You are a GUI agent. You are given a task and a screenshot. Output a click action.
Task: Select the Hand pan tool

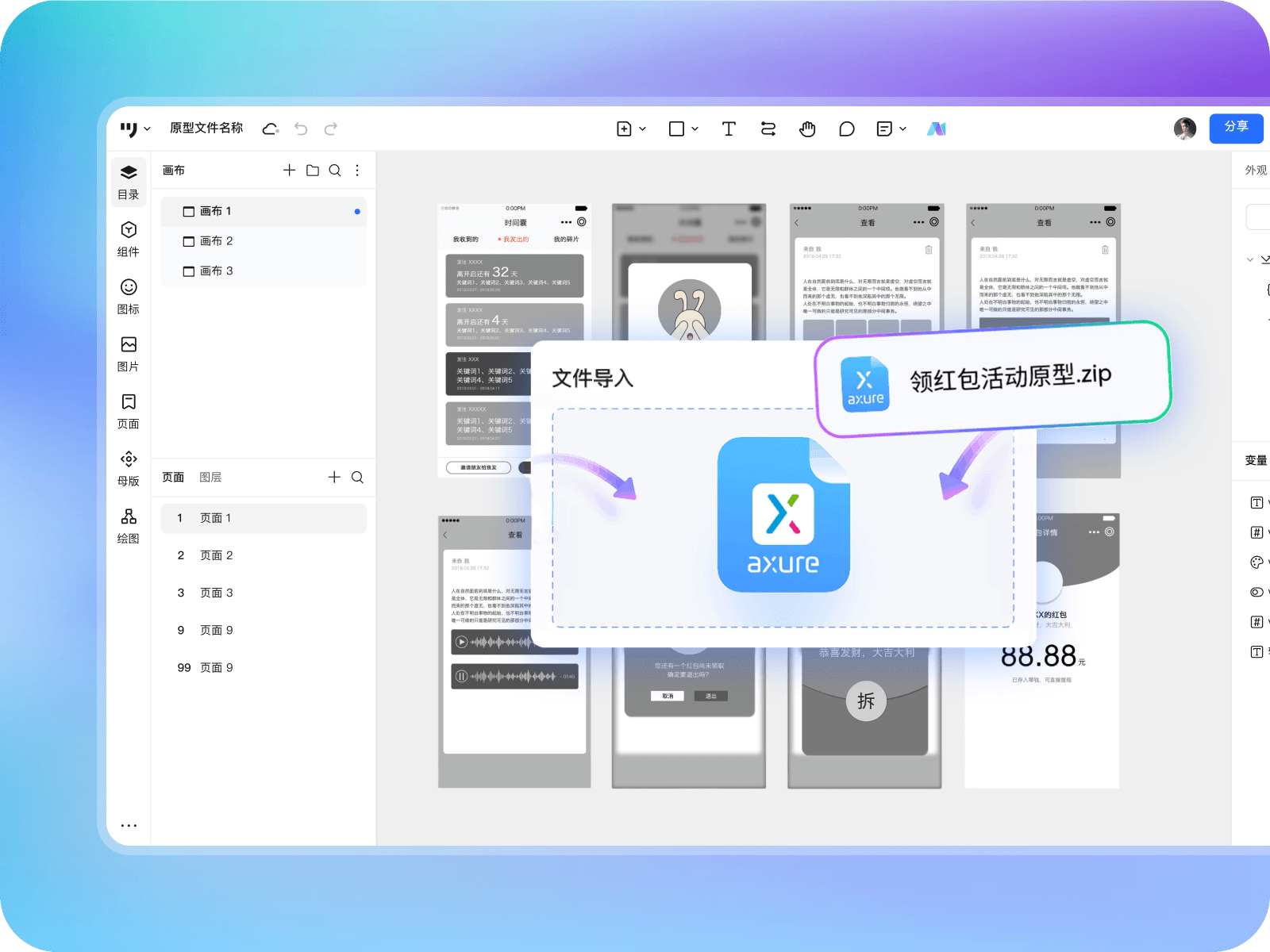click(807, 129)
